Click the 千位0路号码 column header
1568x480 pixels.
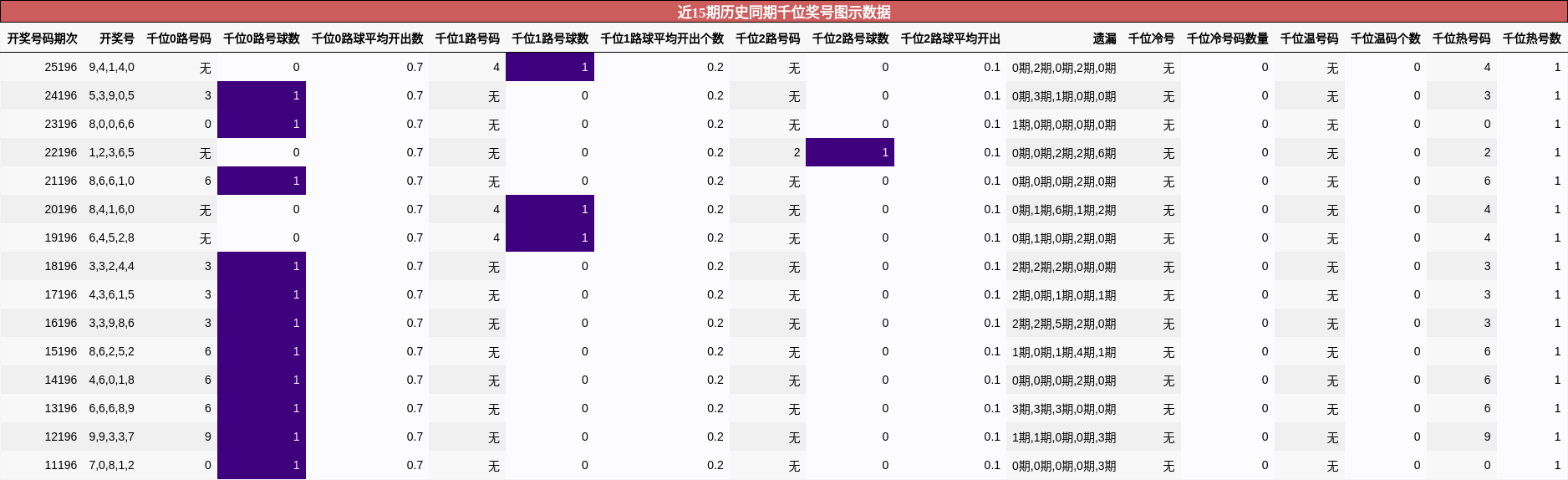179,38
